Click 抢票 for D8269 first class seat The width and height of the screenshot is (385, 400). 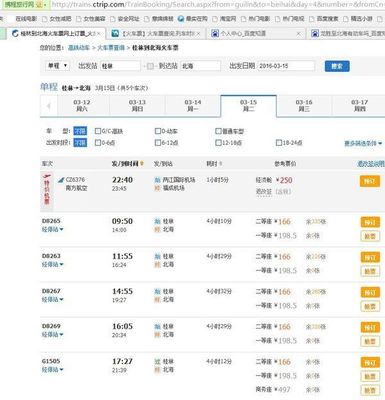[370, 341]
